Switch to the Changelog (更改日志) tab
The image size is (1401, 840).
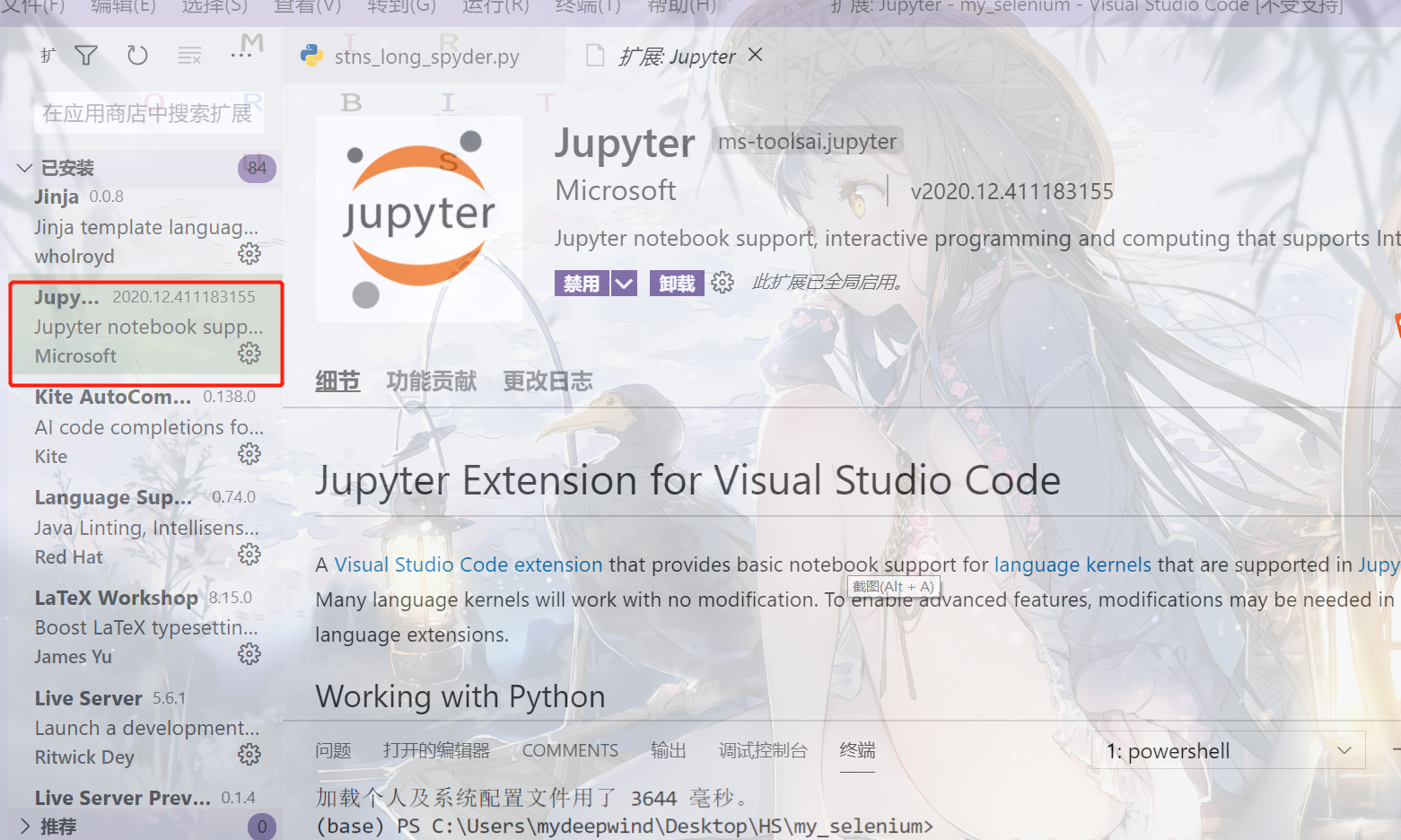[547, 381]
